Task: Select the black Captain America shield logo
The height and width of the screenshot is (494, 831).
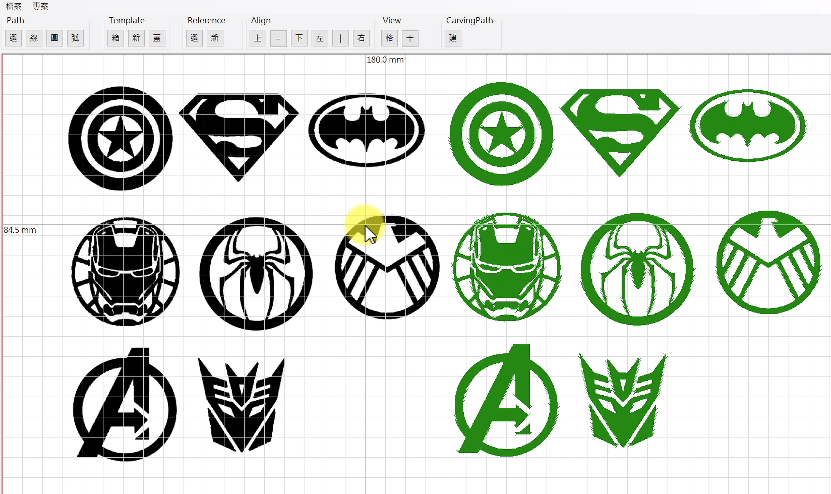Action: (x=120, y=138)
